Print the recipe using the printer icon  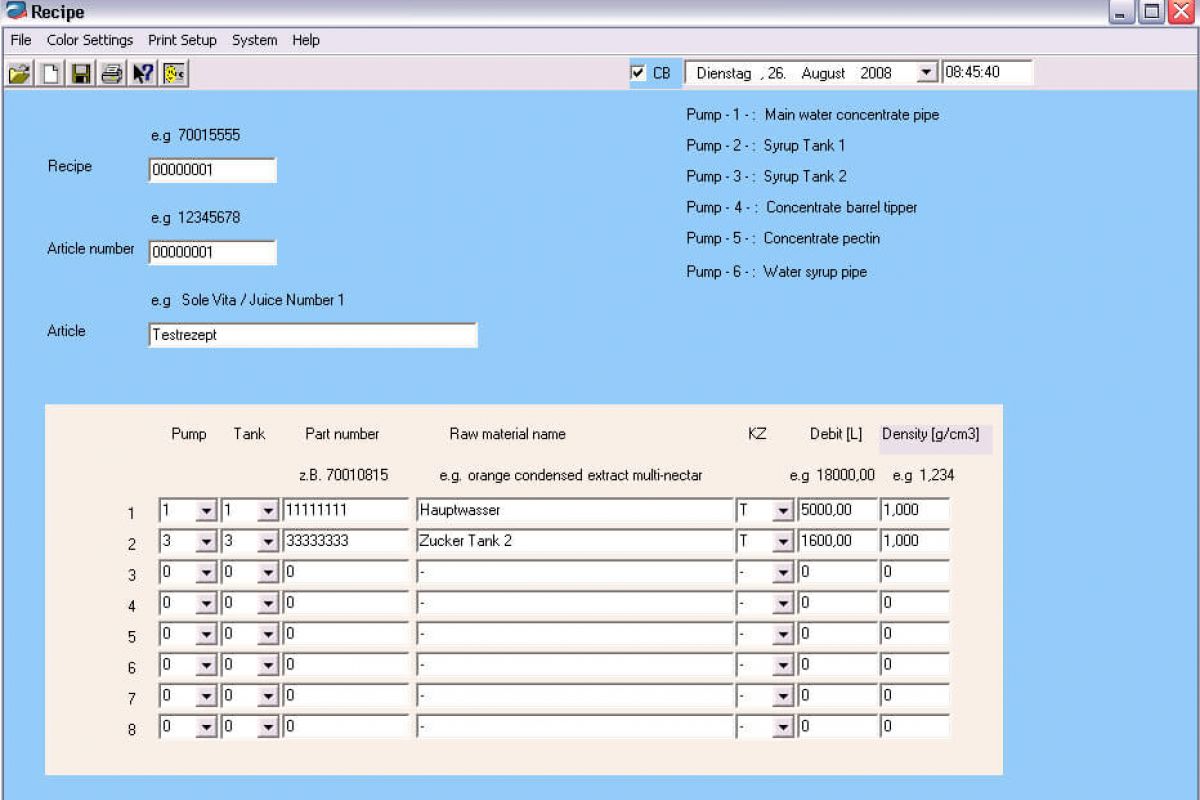[112, 73]
